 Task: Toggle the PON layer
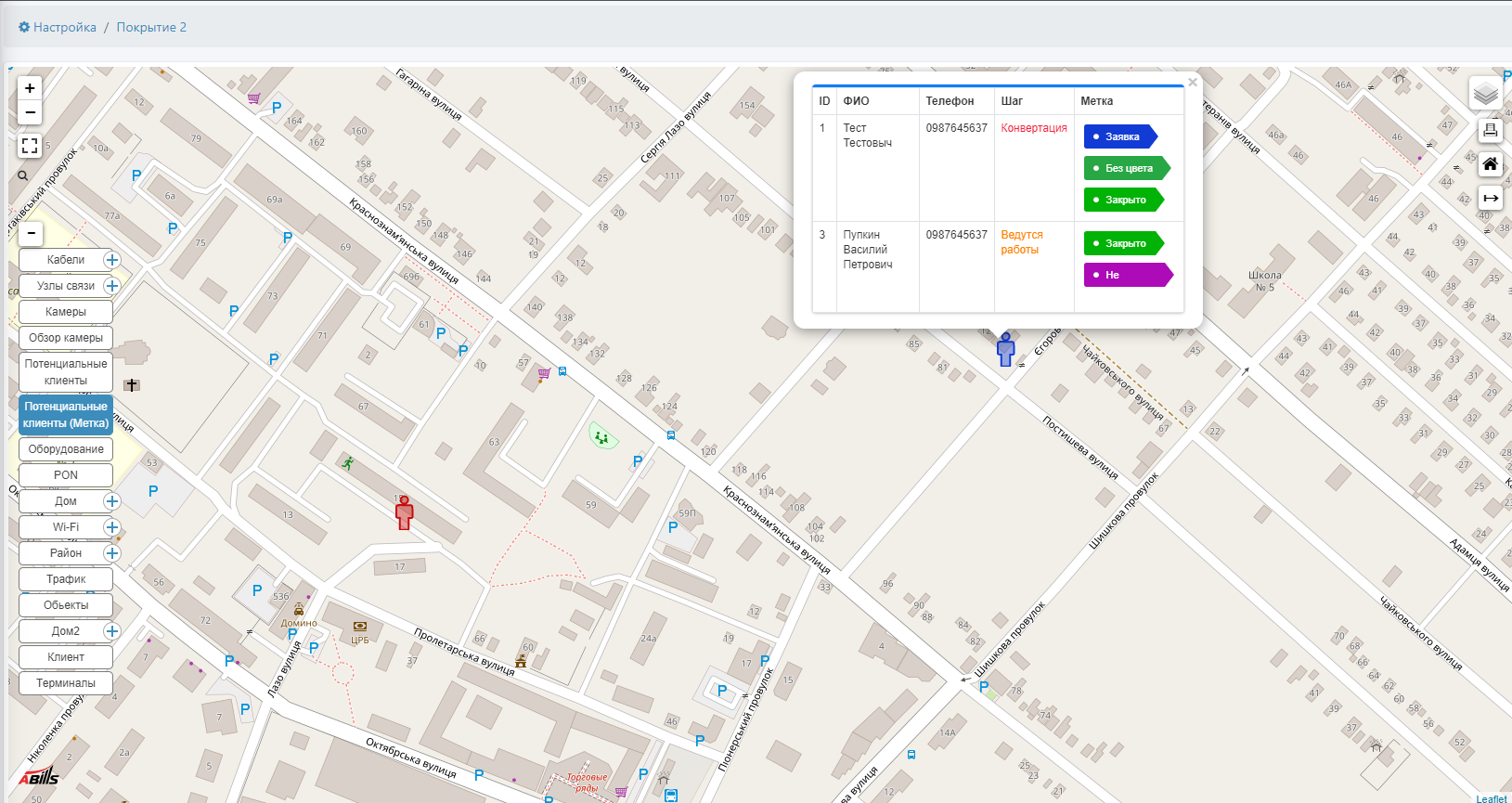click(x=66, y=475)
